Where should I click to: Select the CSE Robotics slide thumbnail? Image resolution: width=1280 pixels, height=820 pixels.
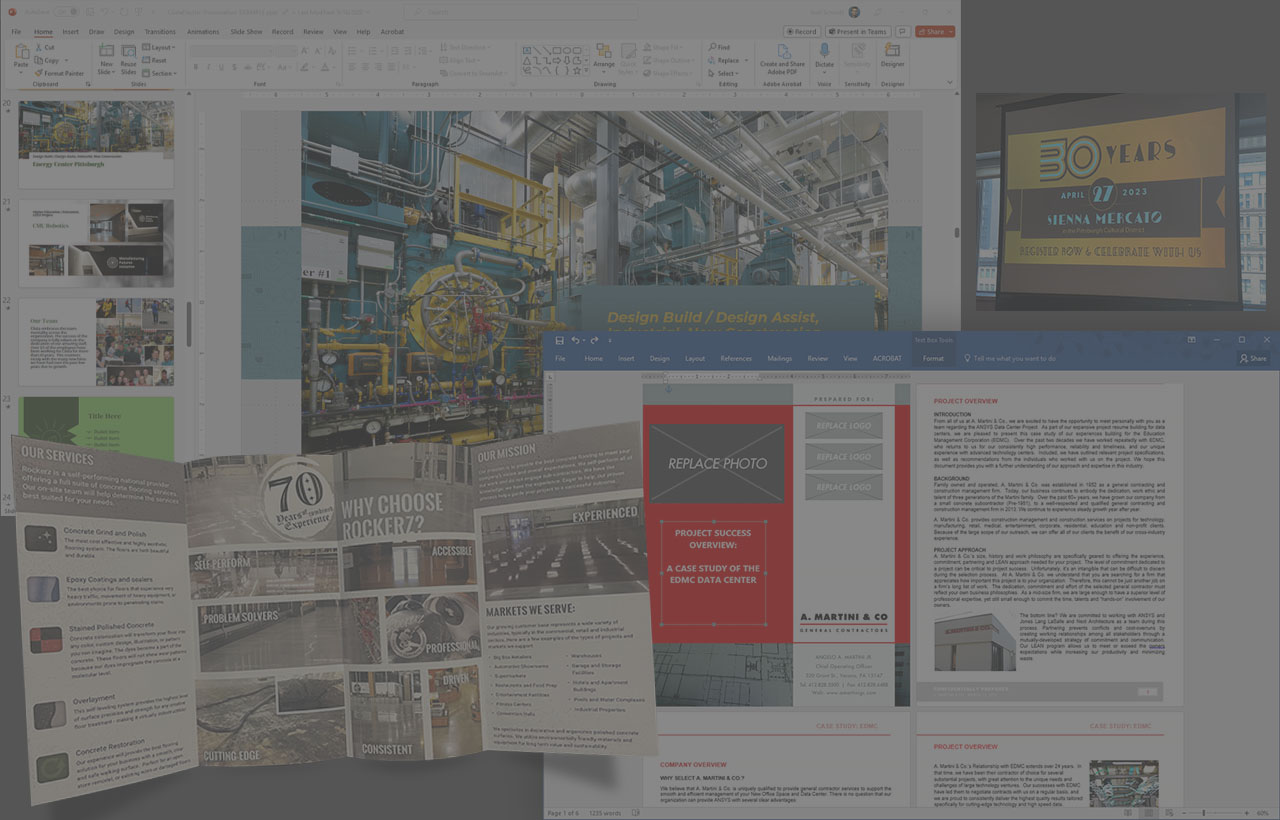pos(96,243)
